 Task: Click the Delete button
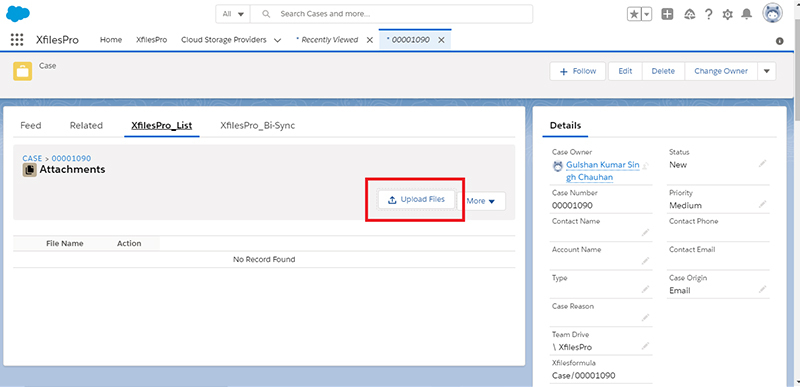pyautogui.click(x=663, y=71)
